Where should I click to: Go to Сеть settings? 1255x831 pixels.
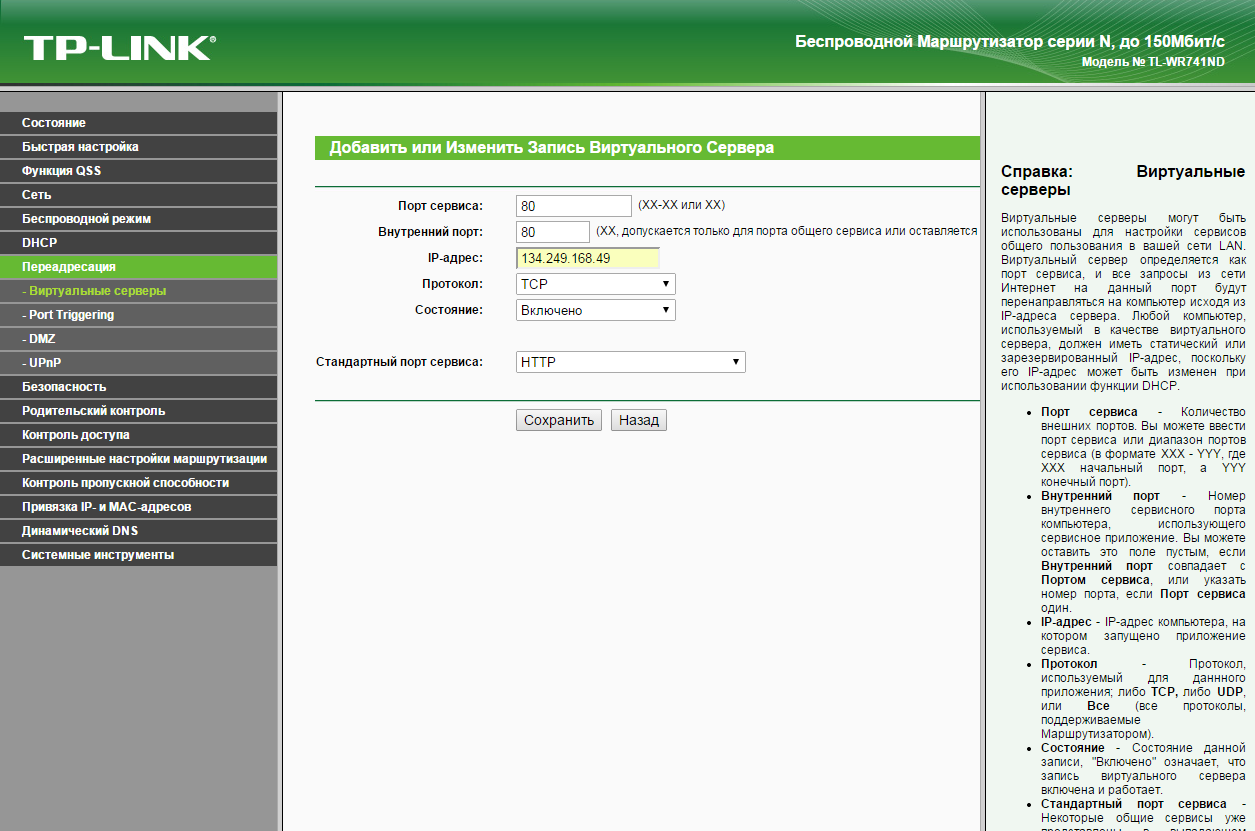[x=139, y=195]
